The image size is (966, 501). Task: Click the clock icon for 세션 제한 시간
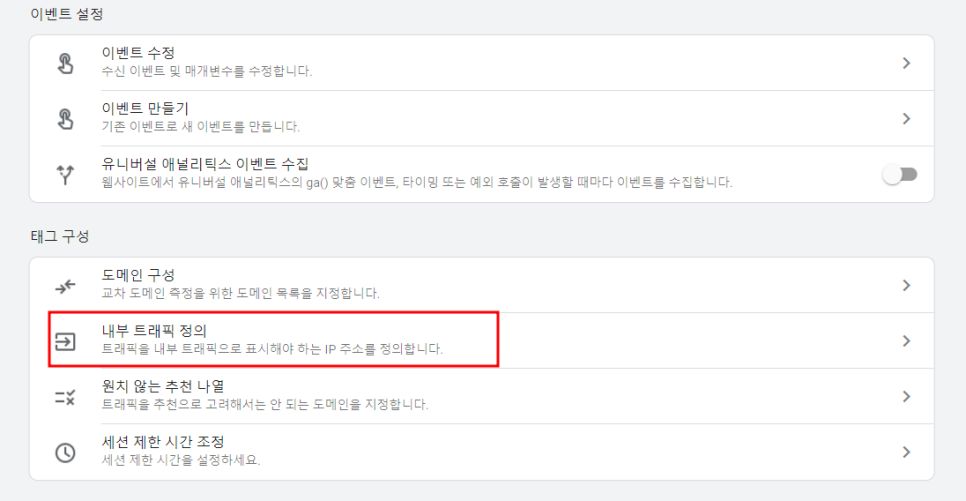pos(65,452)
